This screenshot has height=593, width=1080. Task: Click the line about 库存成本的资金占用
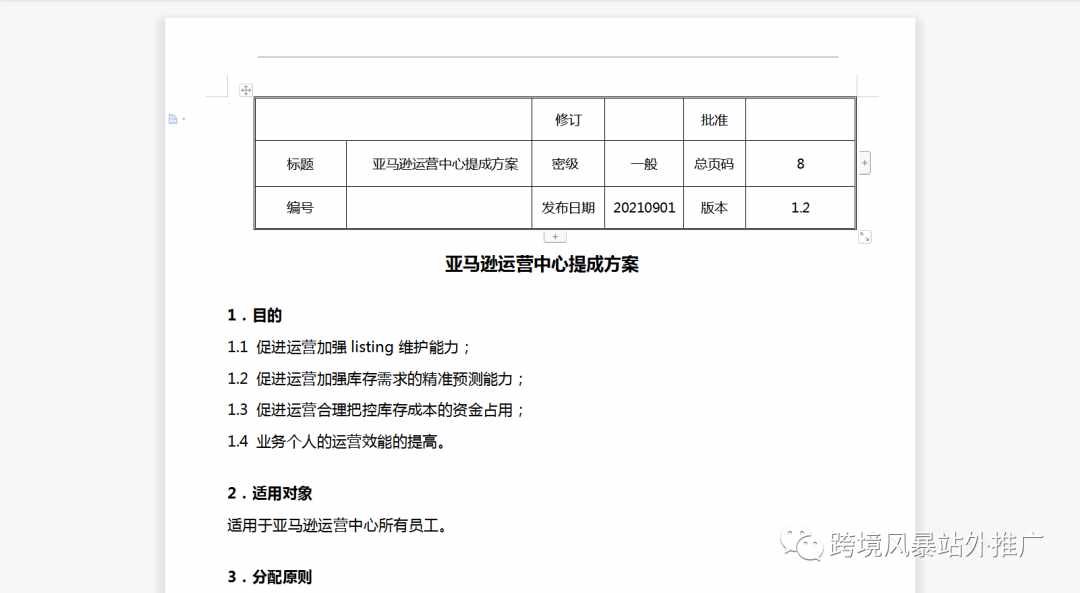tap(375, 410)
